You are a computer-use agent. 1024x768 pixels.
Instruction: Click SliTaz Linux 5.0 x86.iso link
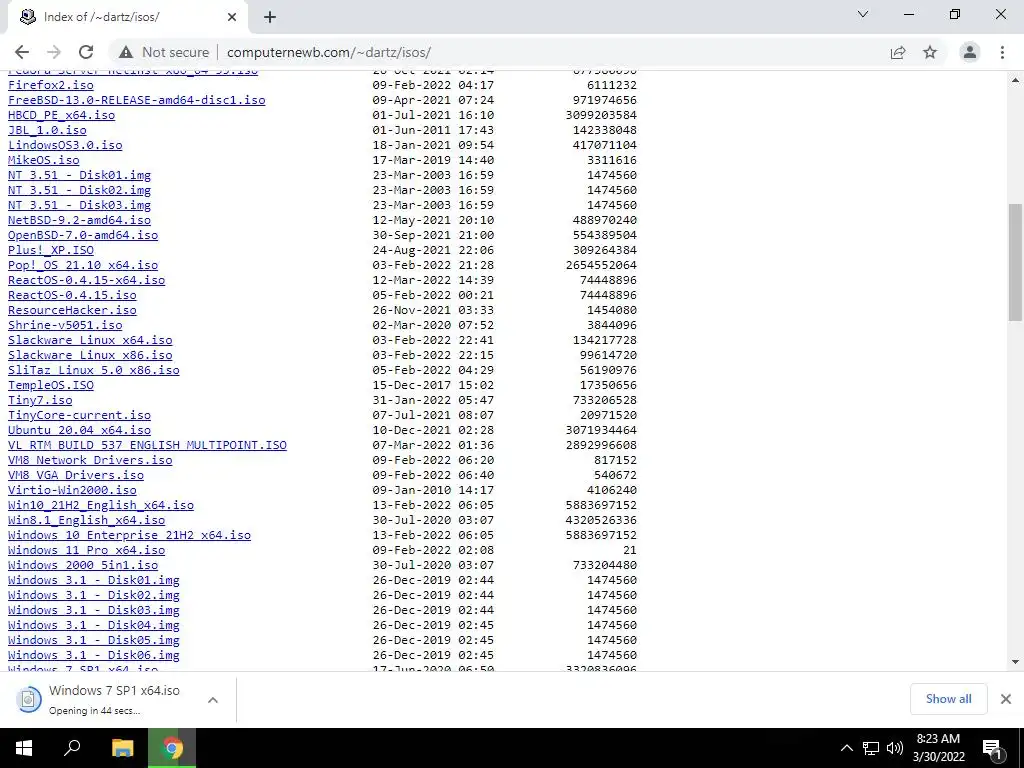94,370
